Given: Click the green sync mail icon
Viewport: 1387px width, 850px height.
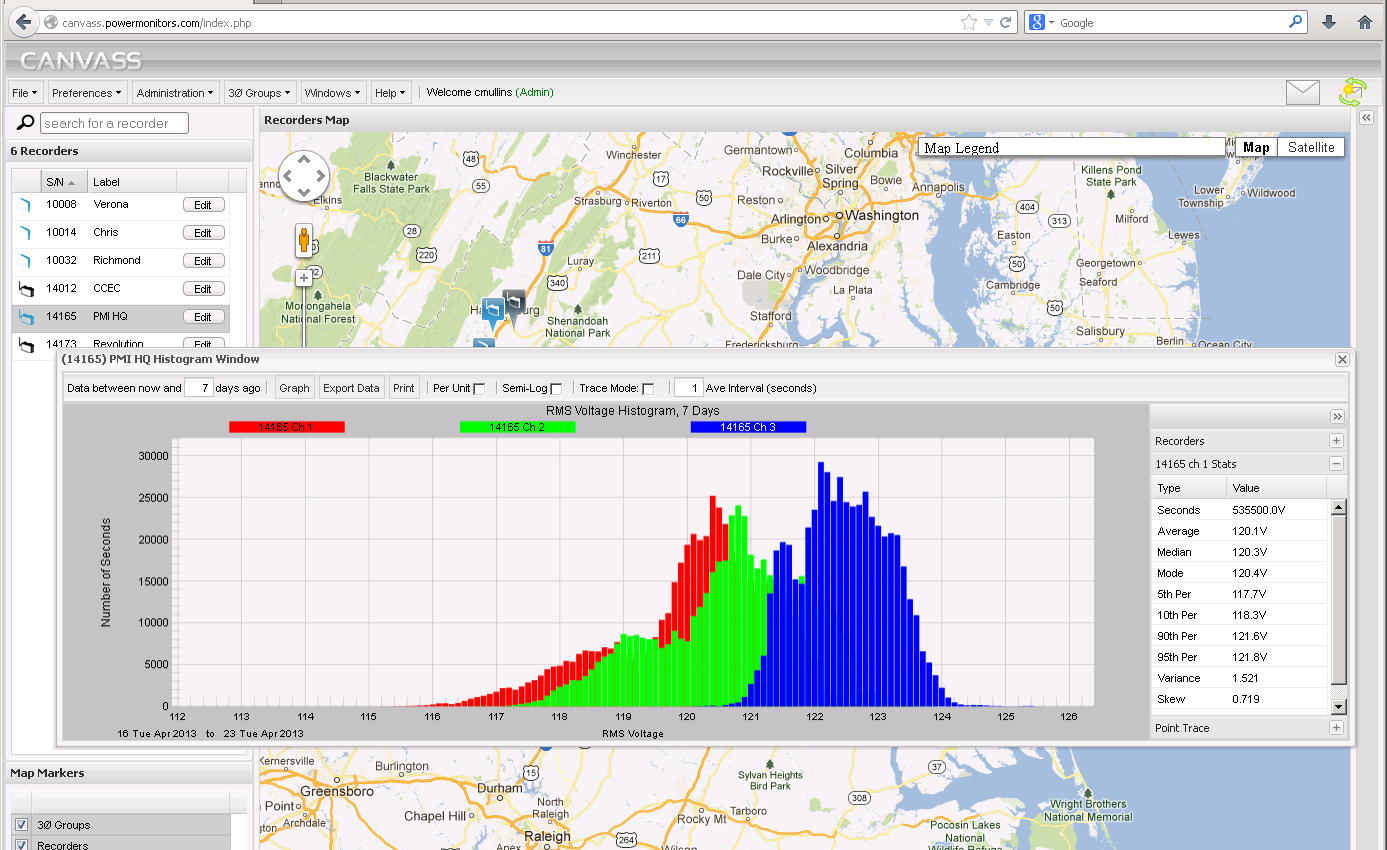Looking at the screenshot, I should click(1352, 91).
